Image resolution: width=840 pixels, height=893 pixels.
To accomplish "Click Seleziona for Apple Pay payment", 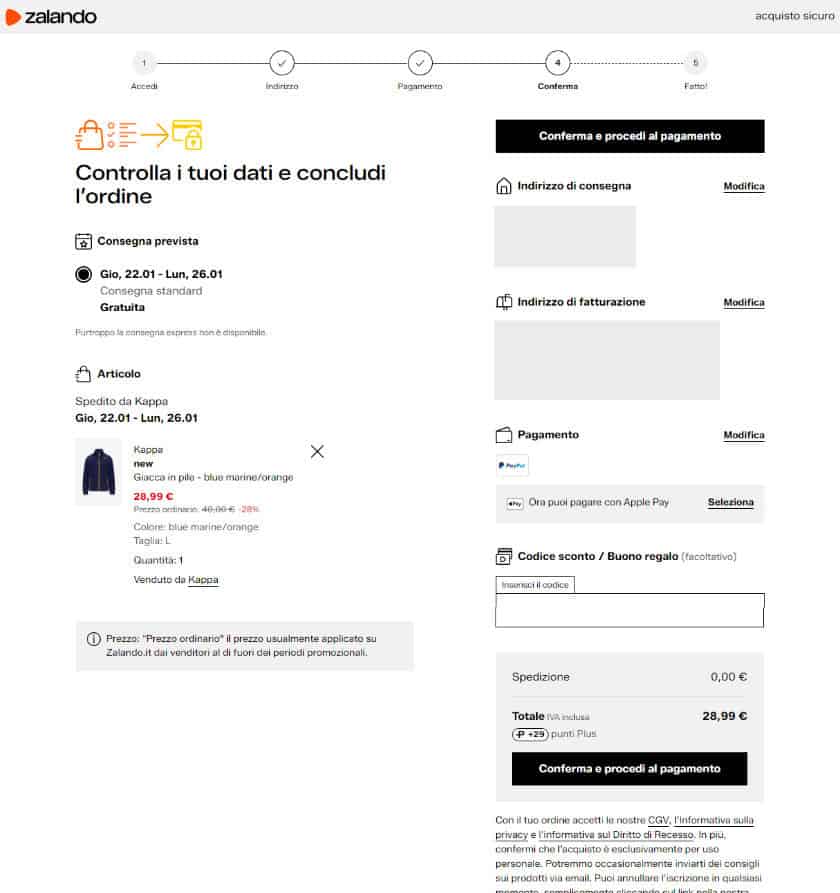I will (x=730, y=502).
